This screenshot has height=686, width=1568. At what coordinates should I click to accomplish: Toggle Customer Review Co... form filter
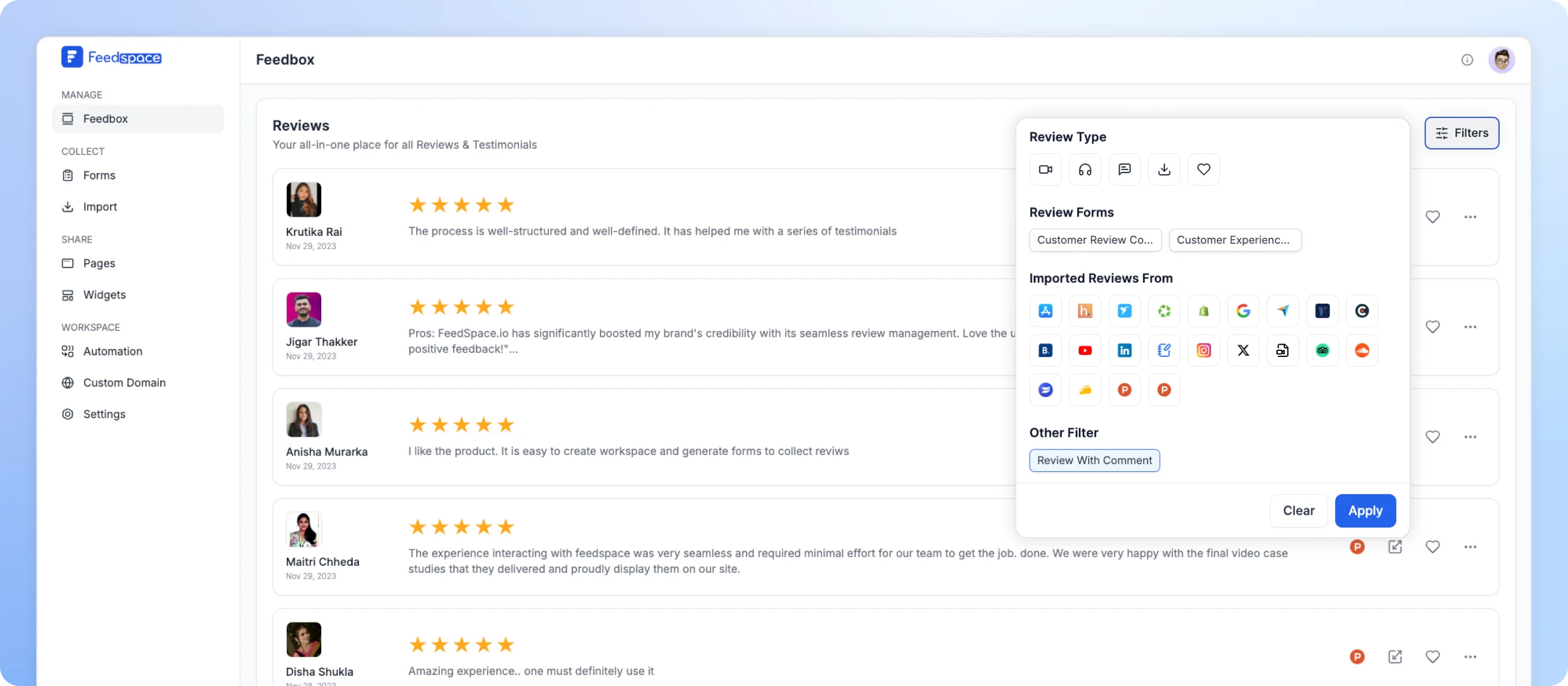pos(1094,240)
